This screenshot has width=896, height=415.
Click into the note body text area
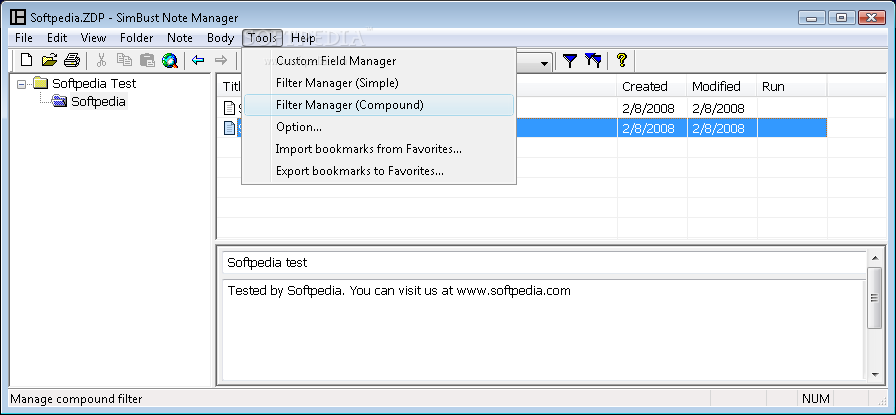543,329
